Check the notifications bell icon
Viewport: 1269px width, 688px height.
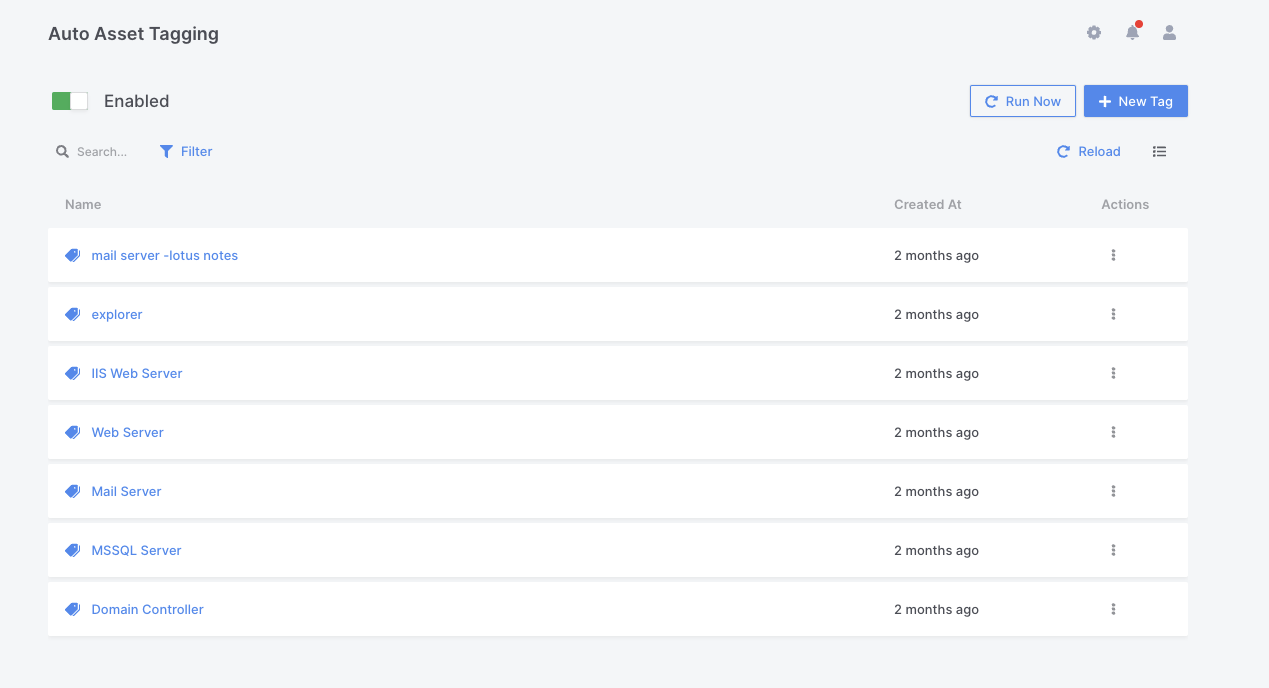pos(1132,33)
